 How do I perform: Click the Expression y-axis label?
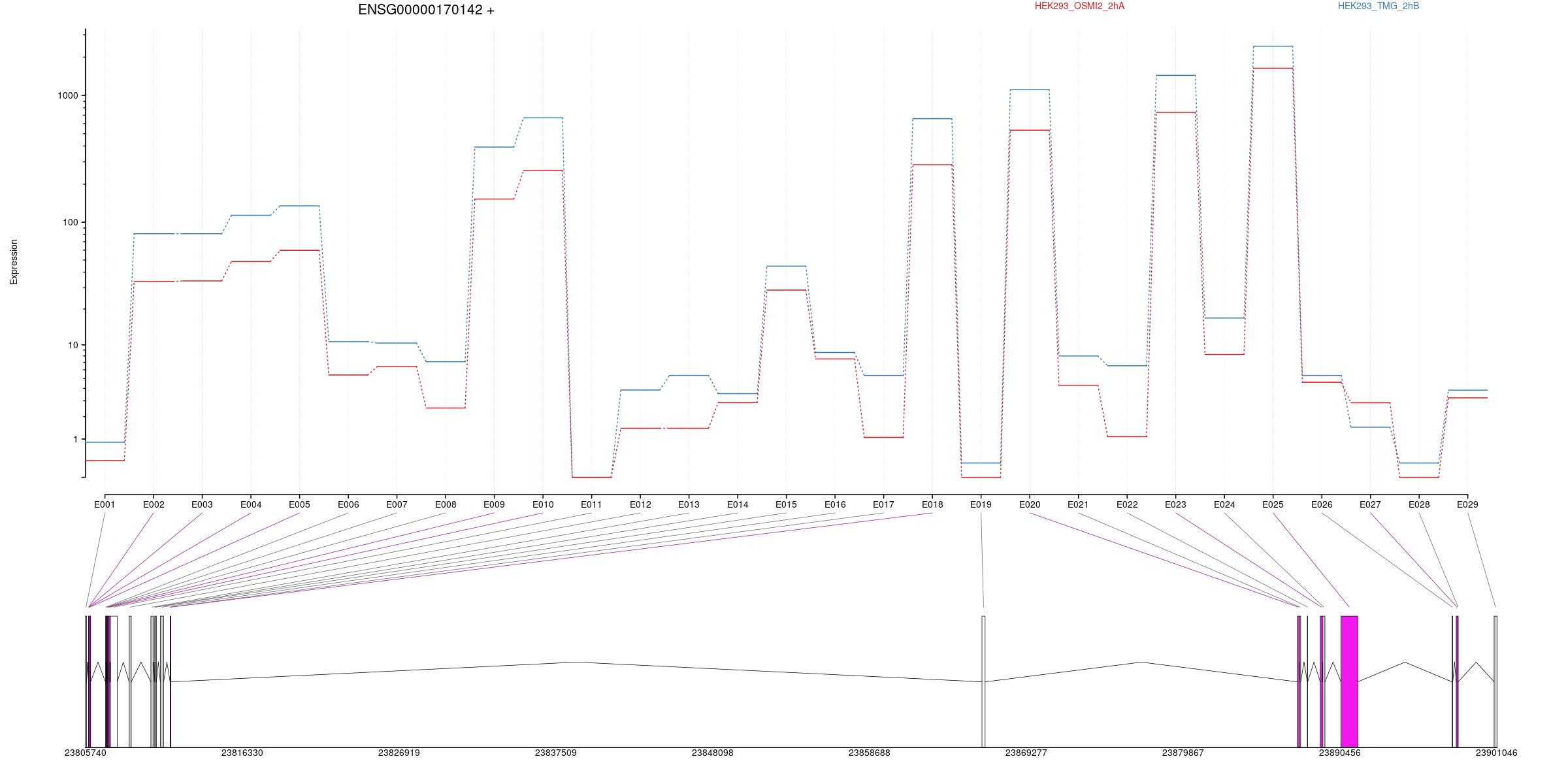14,262
